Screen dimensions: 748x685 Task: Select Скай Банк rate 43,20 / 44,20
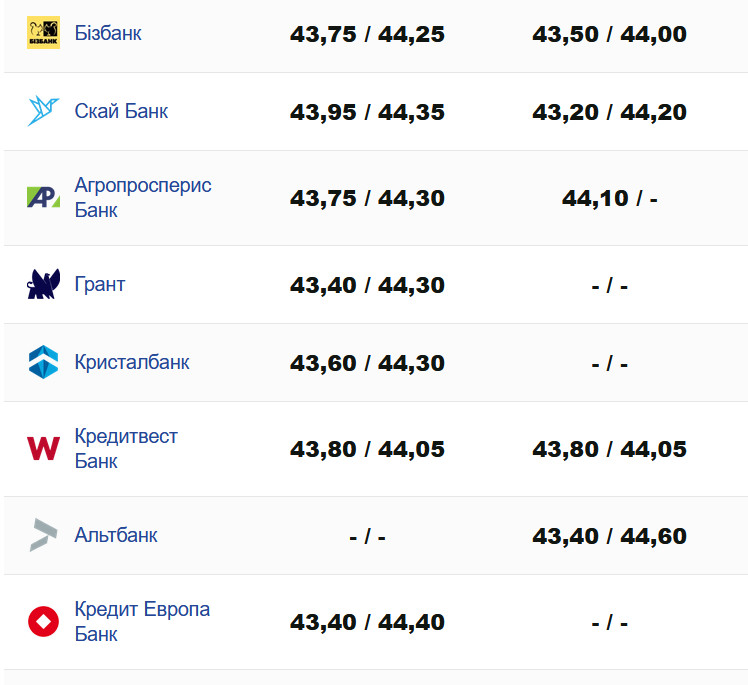609,112
